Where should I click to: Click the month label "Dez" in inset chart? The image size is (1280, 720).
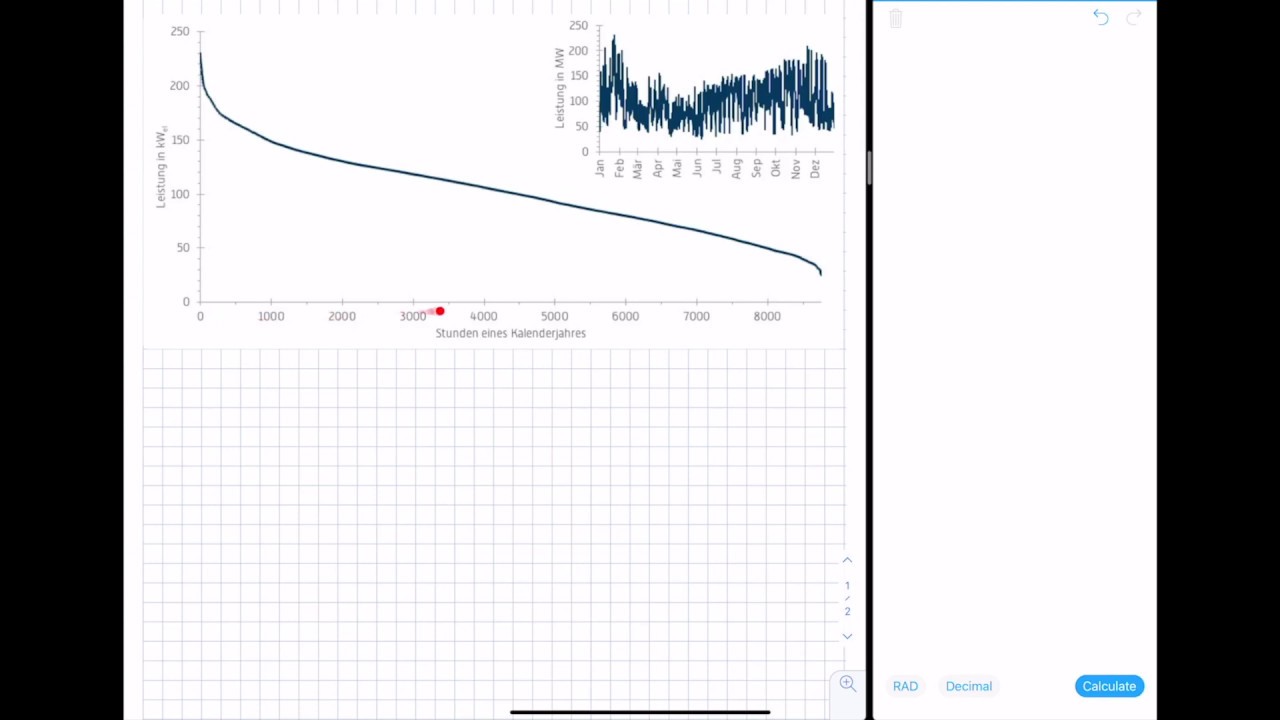(x=815, y=168)
